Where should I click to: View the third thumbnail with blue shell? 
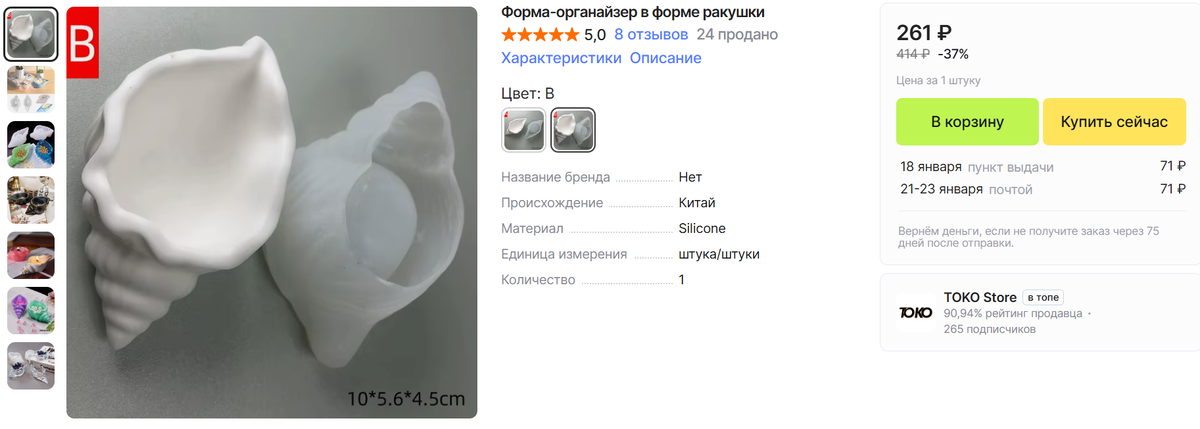click(x=31, y=145)
